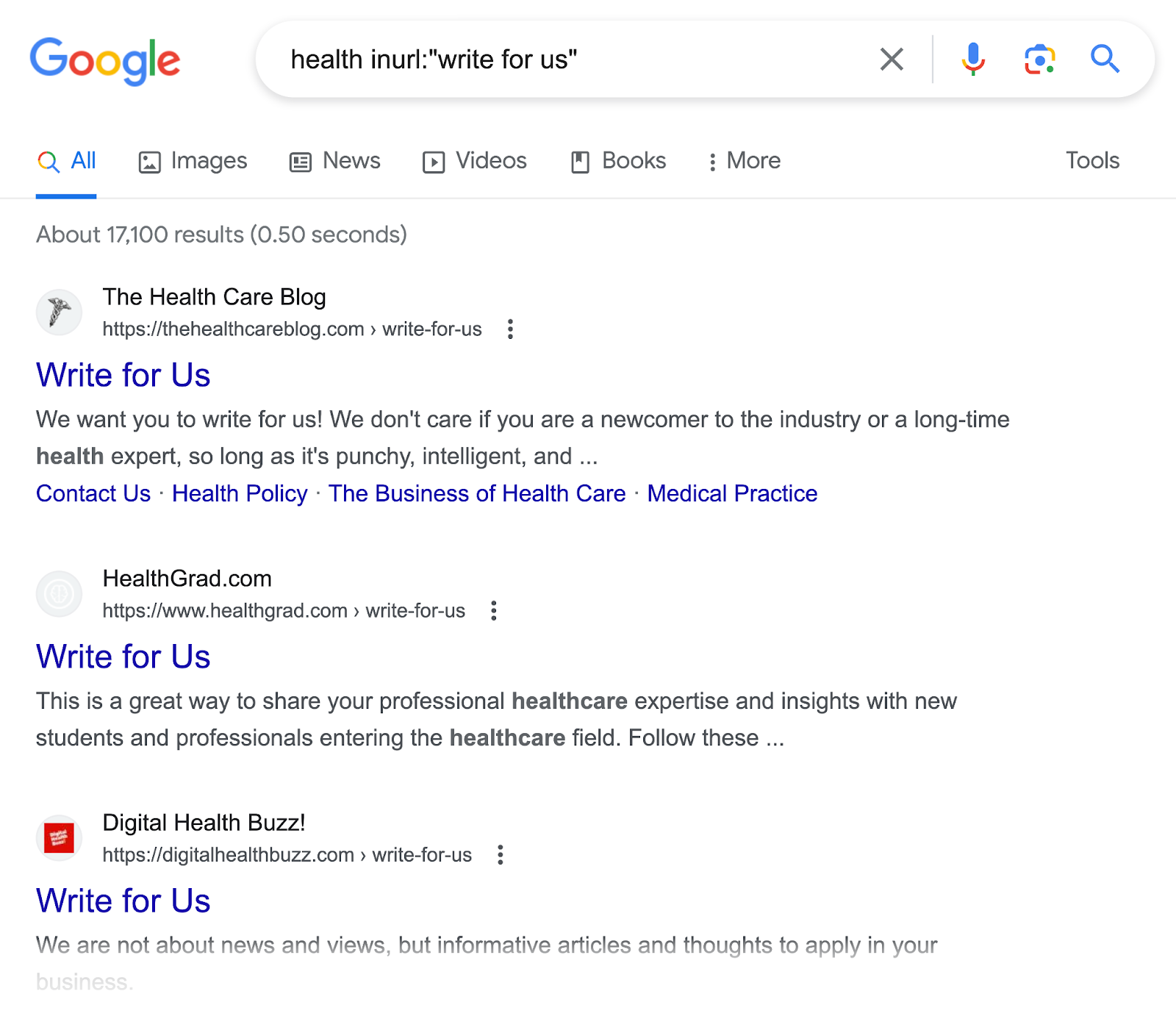Open the three-dot menu for The Health Care Blog
1176x1030 pixels.
pyautogui.click(x=510, y=330)
